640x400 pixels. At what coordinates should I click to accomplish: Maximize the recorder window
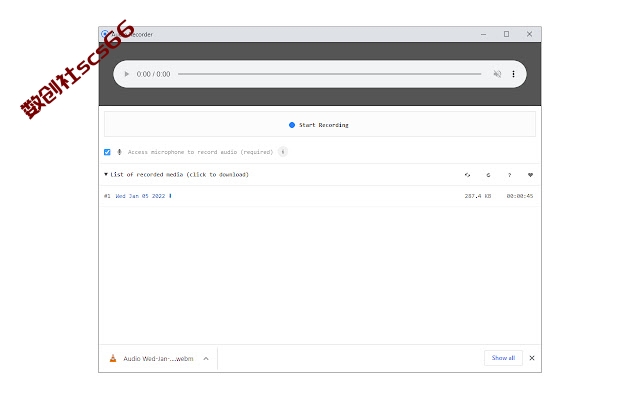click(x=507, y=34)
